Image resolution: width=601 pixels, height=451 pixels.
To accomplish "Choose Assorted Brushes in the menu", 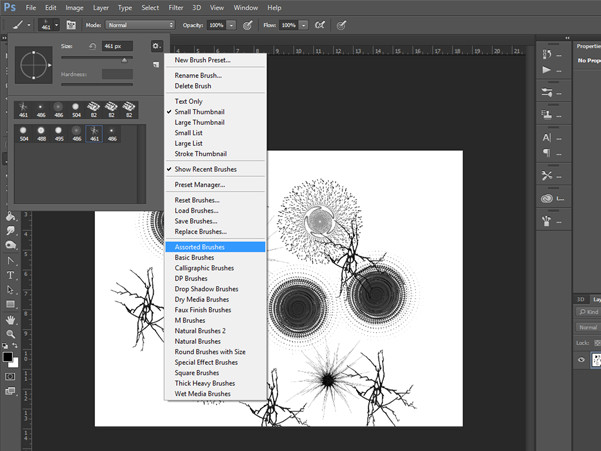I will tap(215, 247).
